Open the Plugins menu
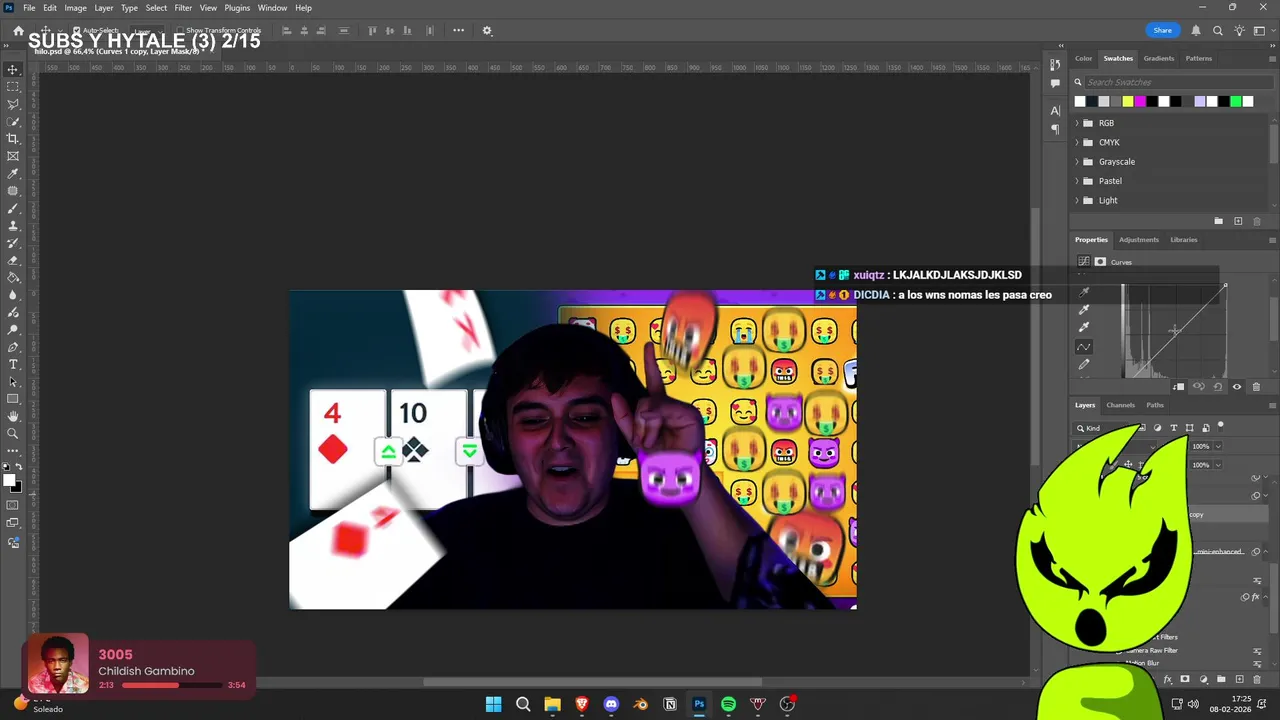Image resolution: width=1280 pixels, height=720 pixels. click(x=237, y=8)
